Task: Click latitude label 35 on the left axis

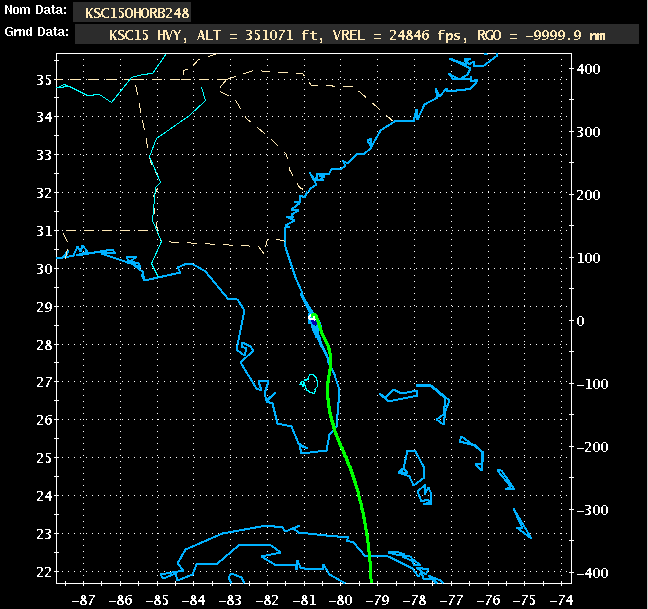Action: tap(44, 80)
